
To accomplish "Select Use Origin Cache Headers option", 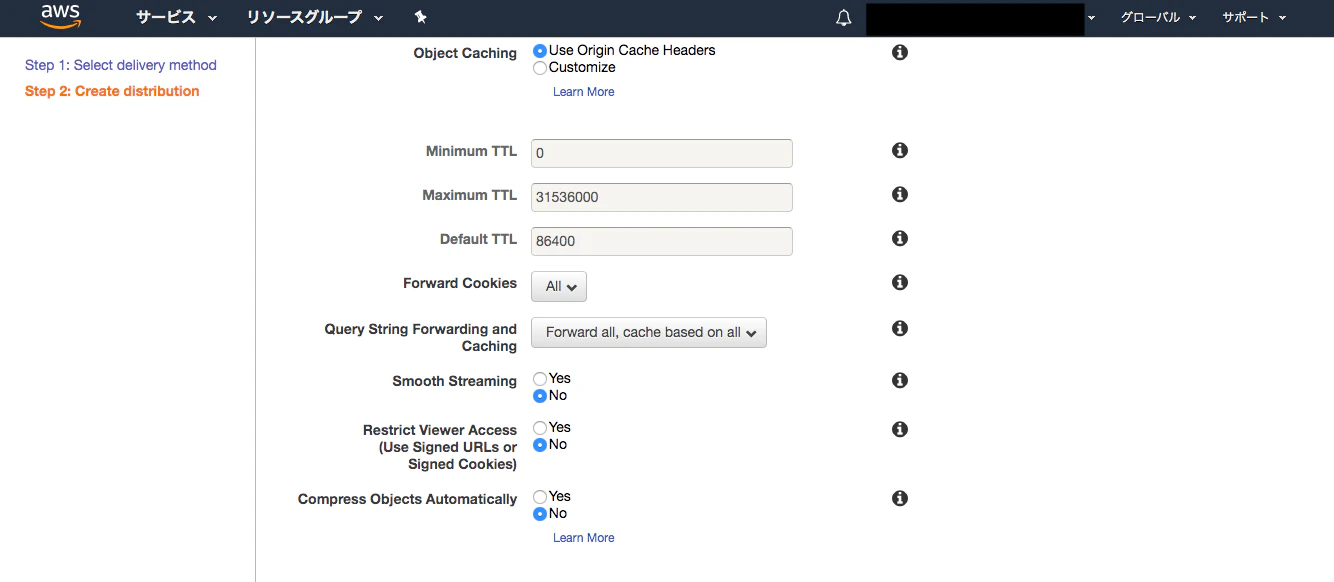I will point(540,50).
